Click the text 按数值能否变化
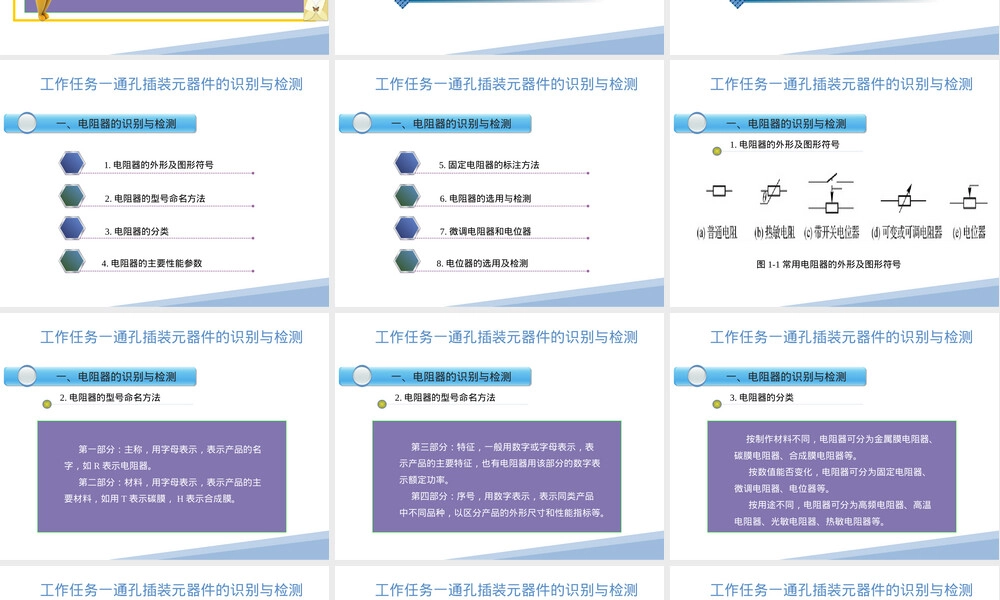Image resolution: width=1000 pixels, height=600 pixels. pos(783,472)
